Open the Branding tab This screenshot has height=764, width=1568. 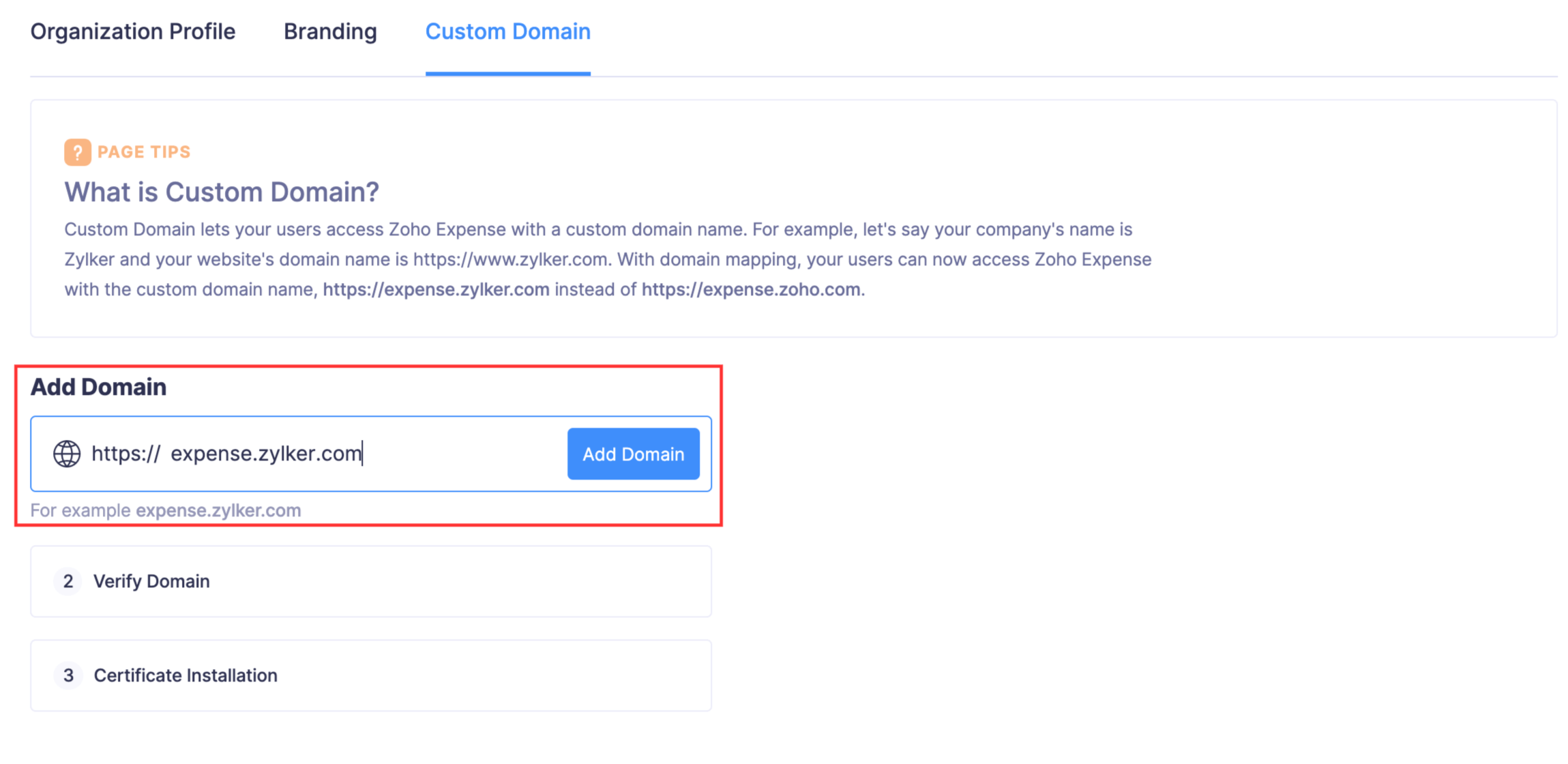[330, 31]
